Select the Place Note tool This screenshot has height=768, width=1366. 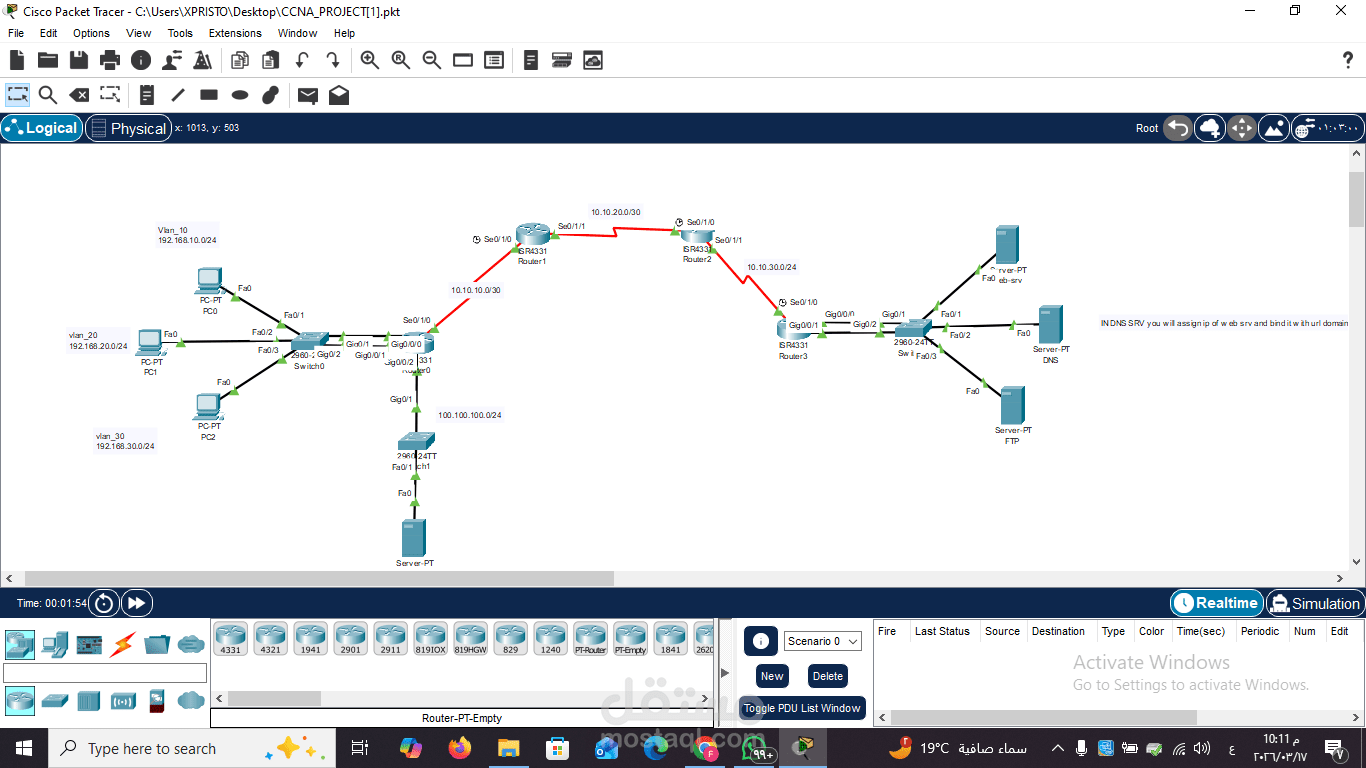pyautogui.click(x=146, y=95)
